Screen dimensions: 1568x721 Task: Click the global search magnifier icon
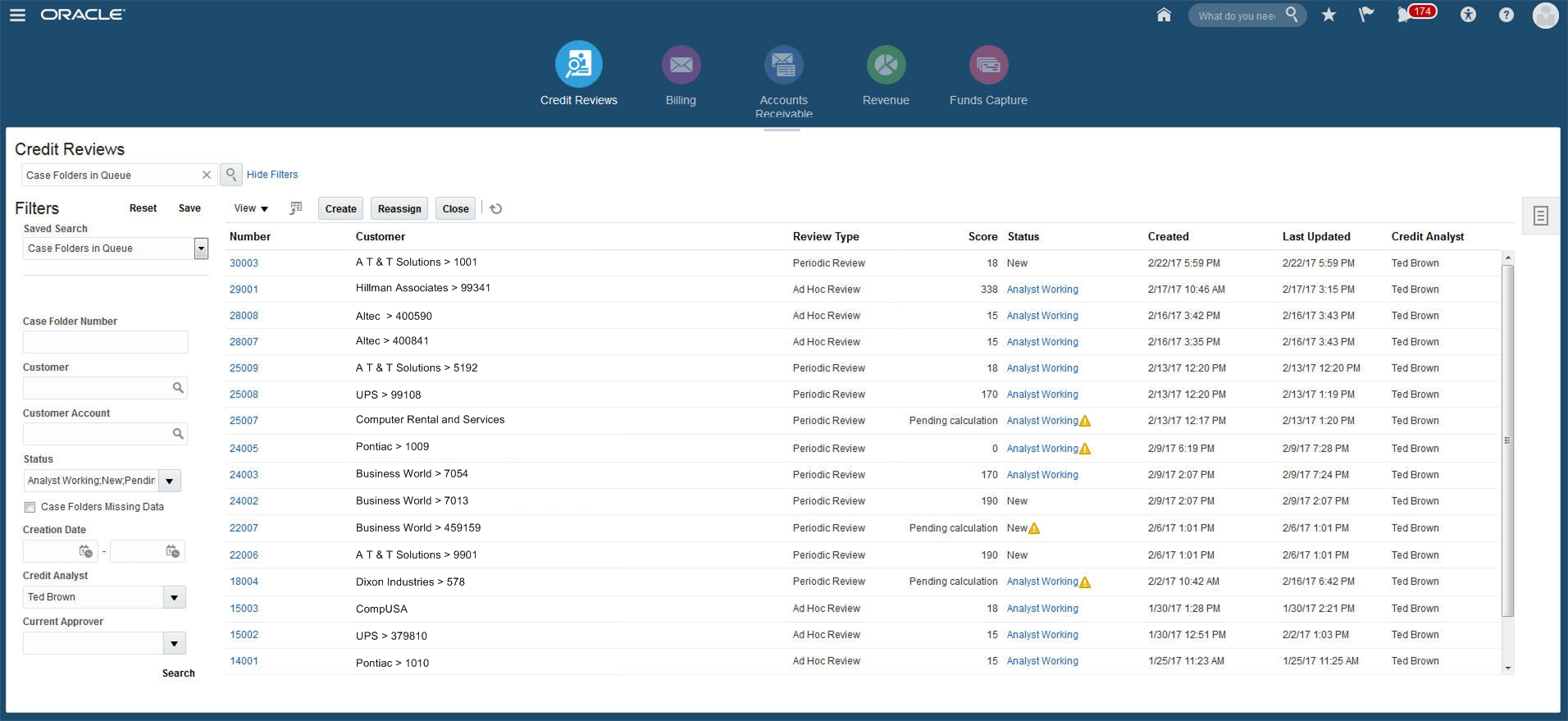pos(1292,14)
